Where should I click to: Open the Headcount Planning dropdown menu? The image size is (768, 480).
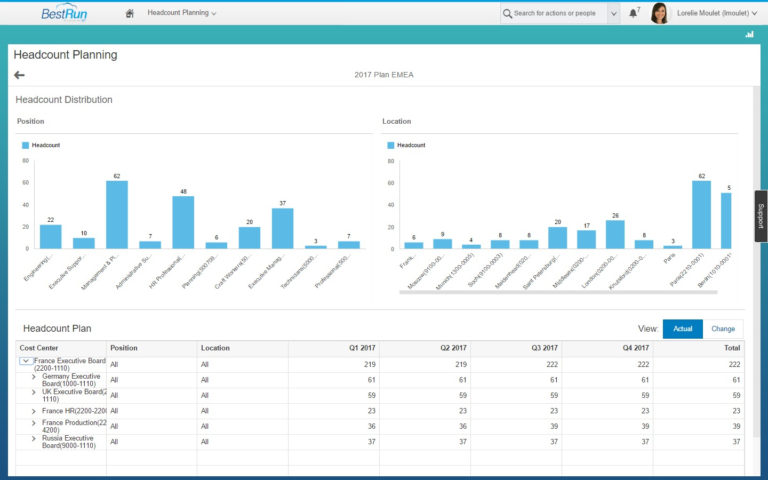[x=182, y=13]
